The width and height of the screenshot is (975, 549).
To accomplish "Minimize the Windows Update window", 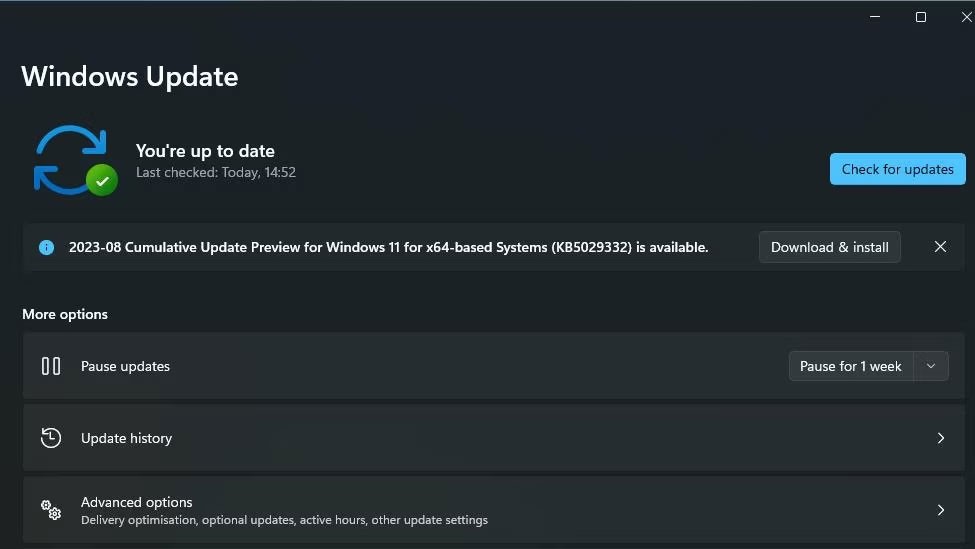I will (x=875, y=17).
